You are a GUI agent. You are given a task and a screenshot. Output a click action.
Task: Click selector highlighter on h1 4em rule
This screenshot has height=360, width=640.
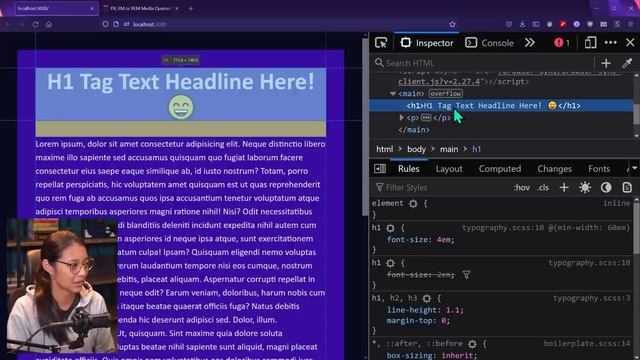click(x=390, y=228)
